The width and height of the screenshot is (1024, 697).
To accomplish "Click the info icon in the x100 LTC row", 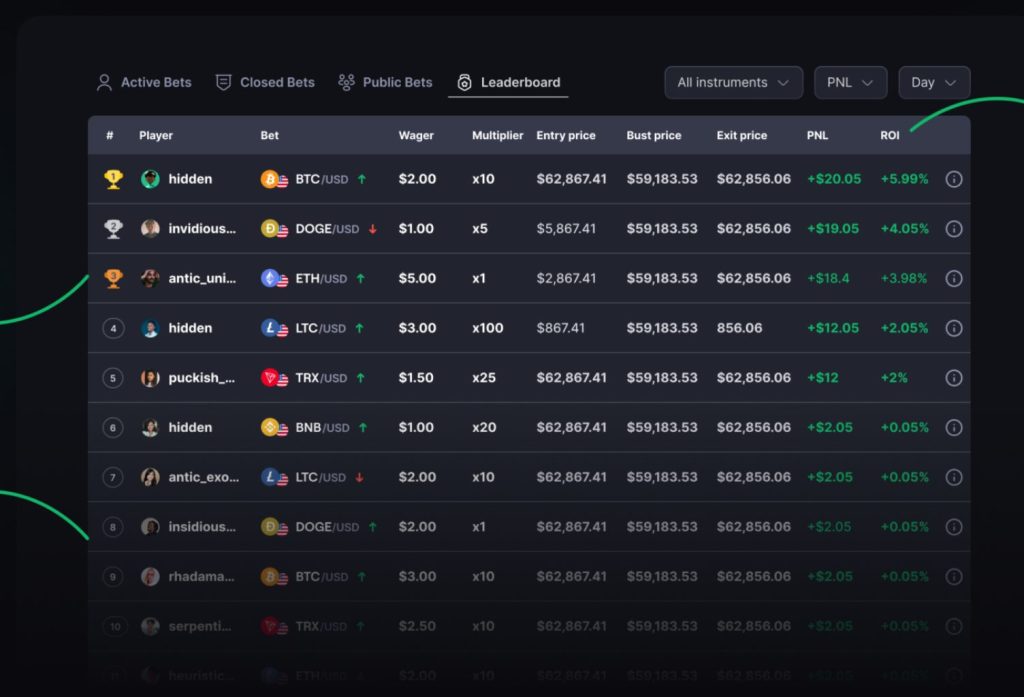I will pos(953,328).
